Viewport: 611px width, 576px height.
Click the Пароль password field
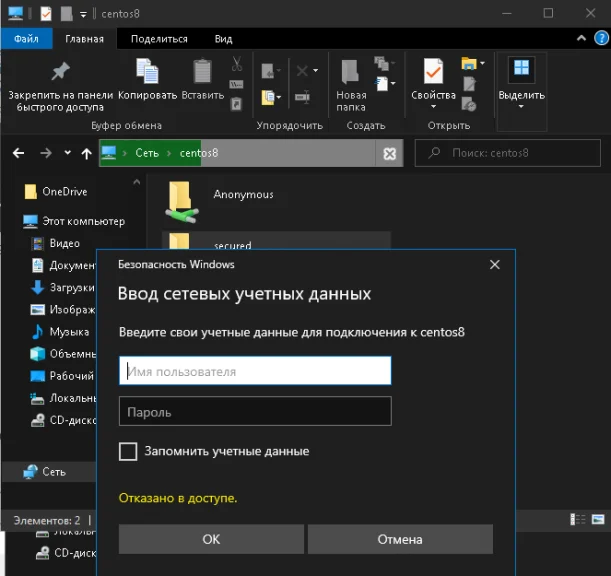[x=254, y=412]
